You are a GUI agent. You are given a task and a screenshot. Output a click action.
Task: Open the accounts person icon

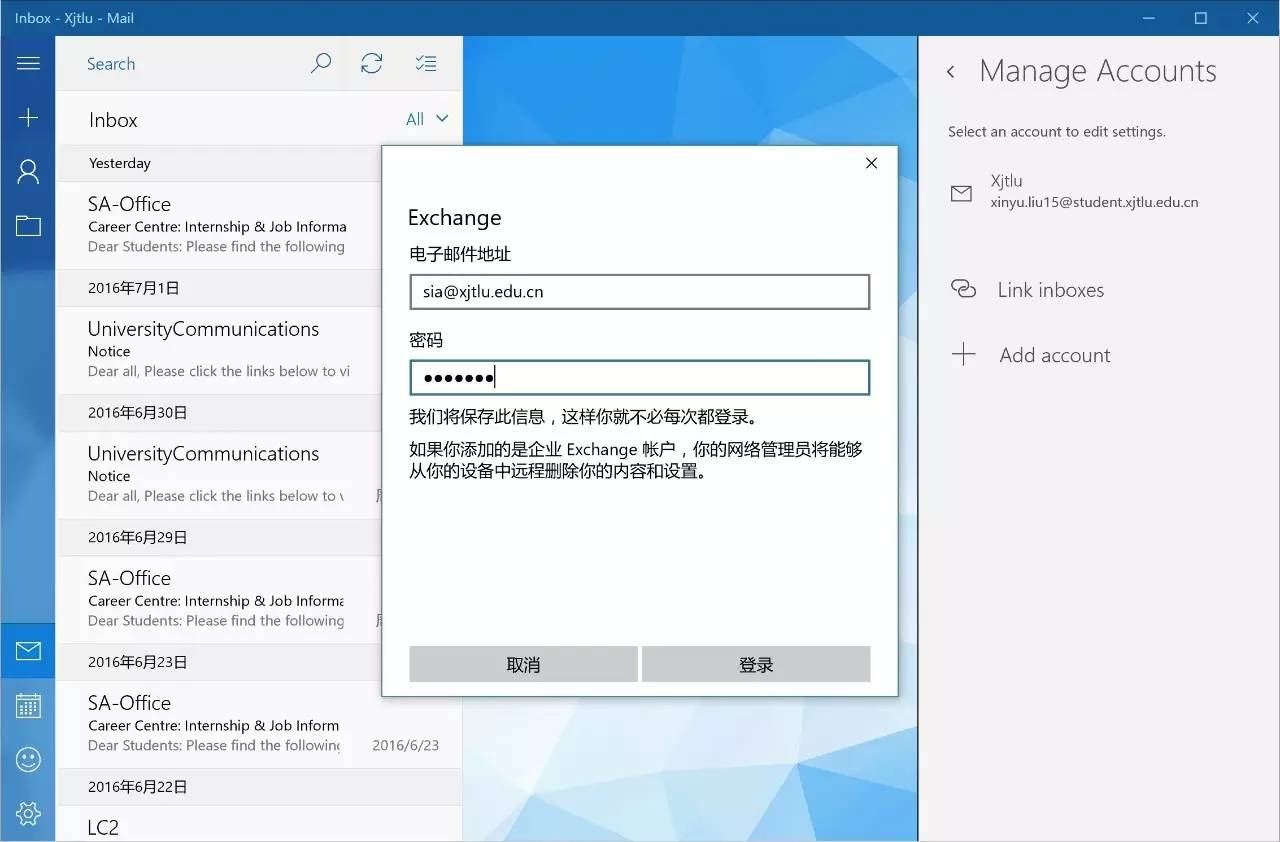28,172
